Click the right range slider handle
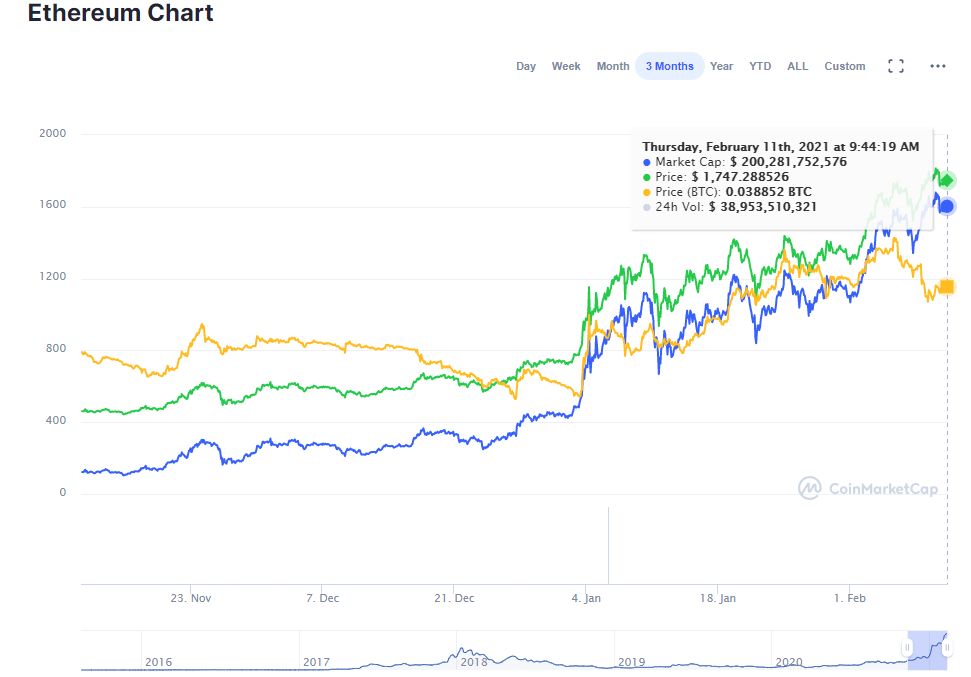 pos(947,648)
